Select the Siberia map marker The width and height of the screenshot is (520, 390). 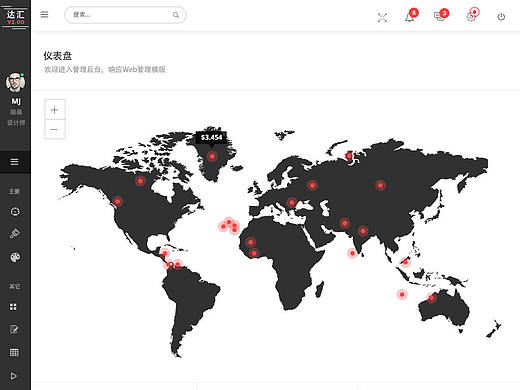tap(380, 185)
